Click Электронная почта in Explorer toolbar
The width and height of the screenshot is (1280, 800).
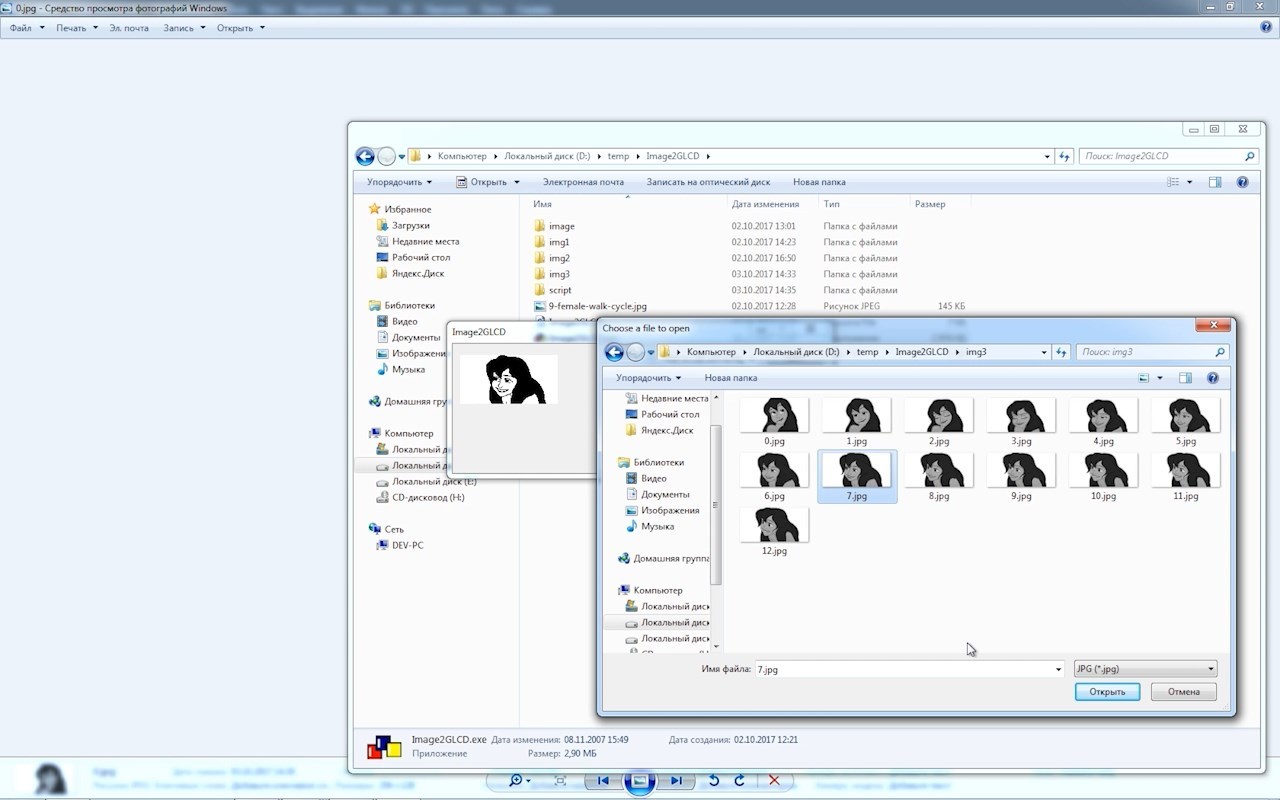583,182
